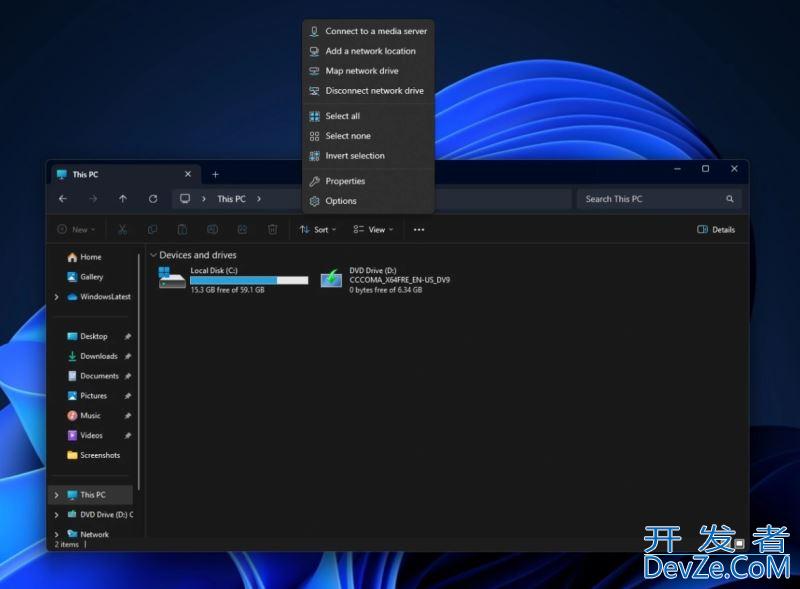This screenshot has width=800, height=589.
Task: Add a new tab with the plus button
Action: 215,174
